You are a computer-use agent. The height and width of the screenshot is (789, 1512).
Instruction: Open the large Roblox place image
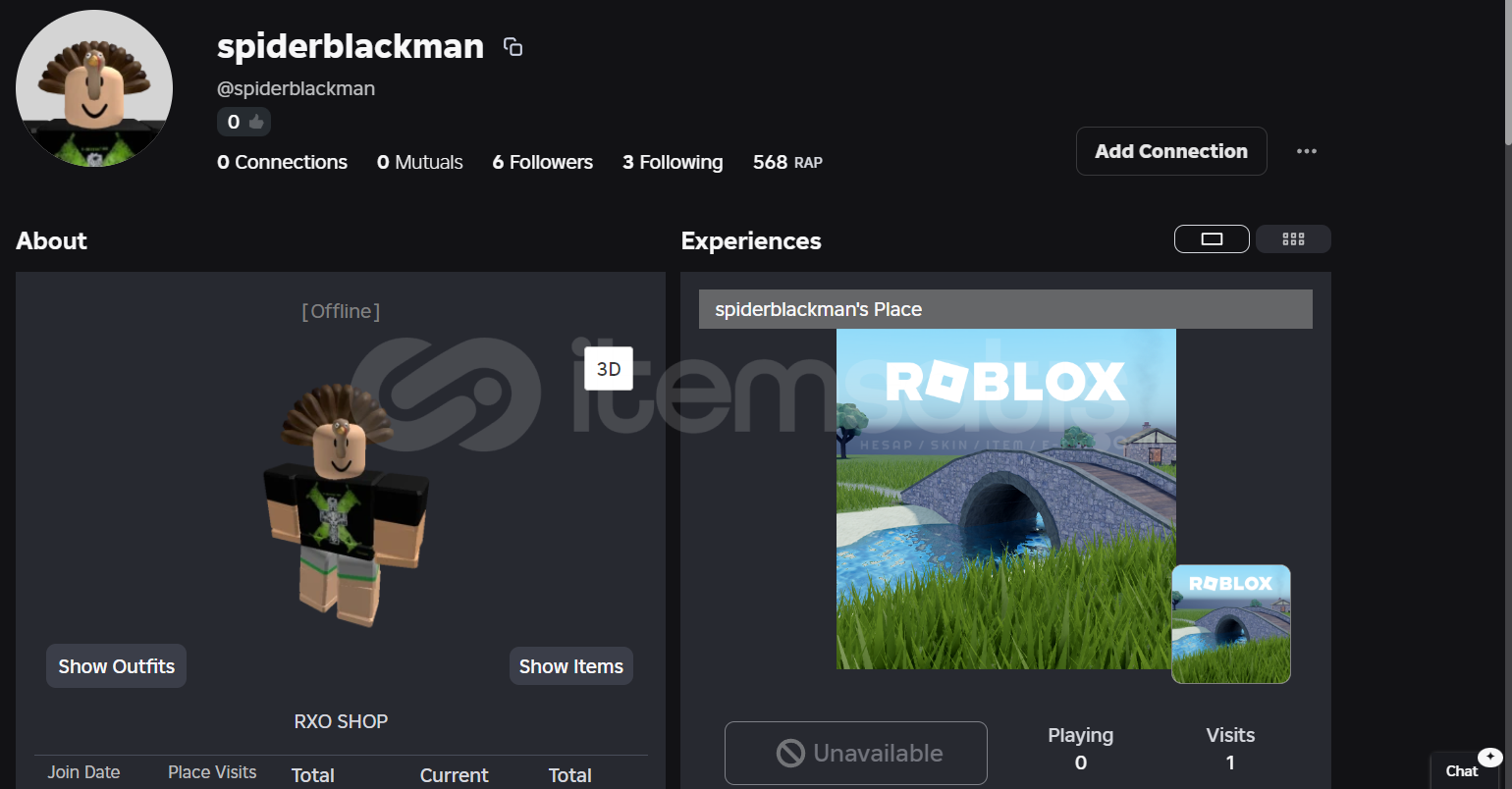(x=1006, y=499)
